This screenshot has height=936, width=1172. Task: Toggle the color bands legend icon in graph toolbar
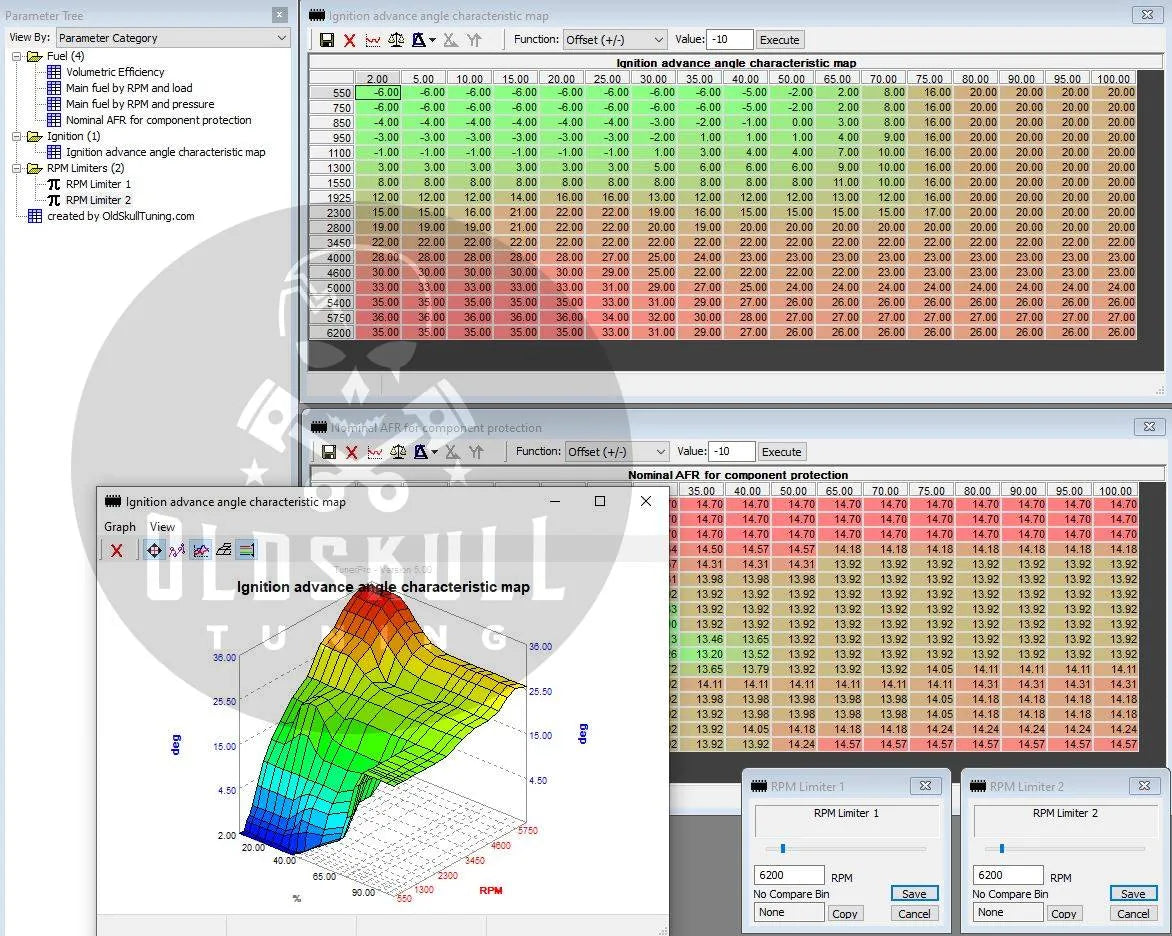(x=246, y=550)
